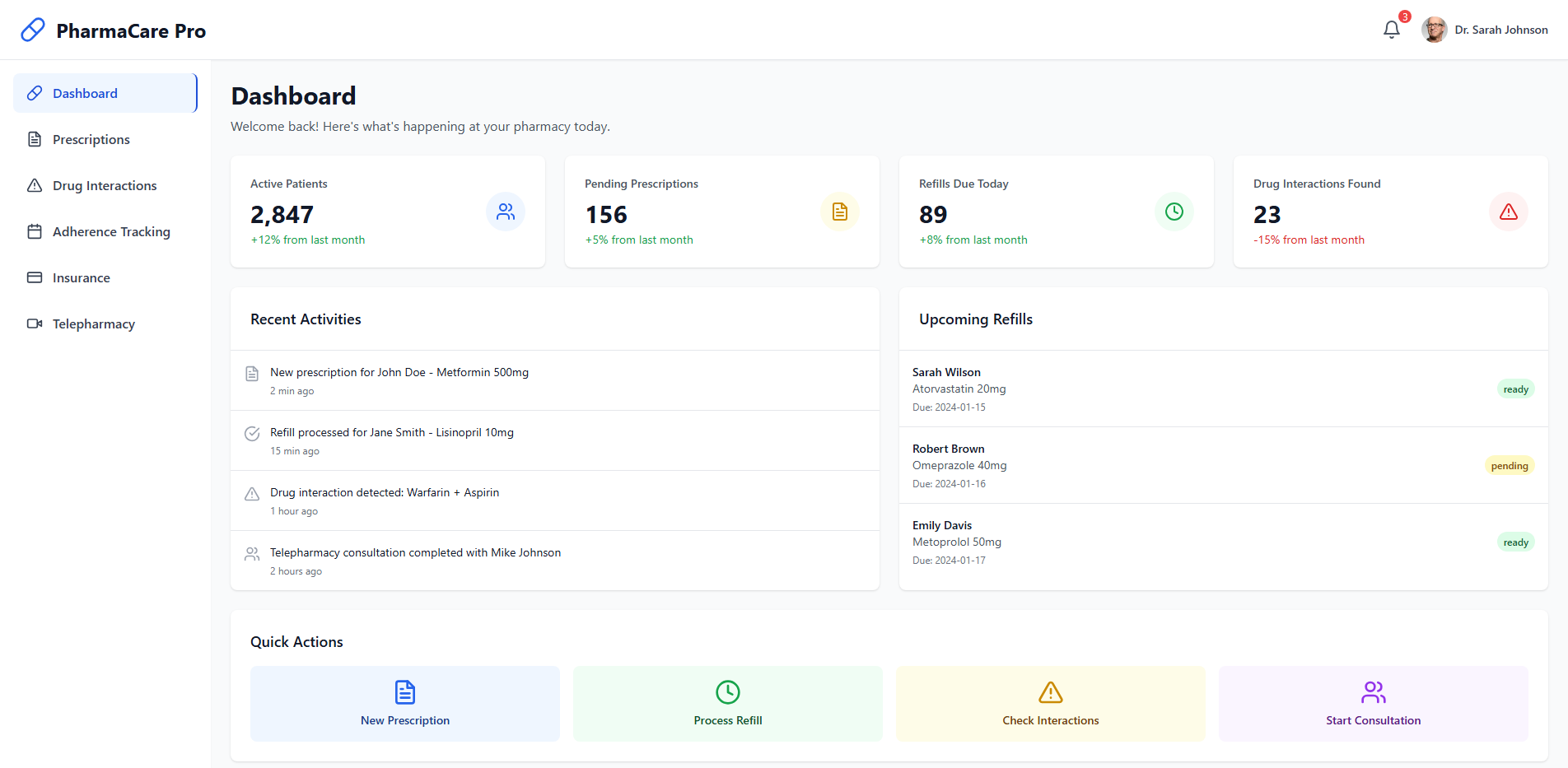
Task: Click the Refills Due Today clock icon
Action: 1174,212
